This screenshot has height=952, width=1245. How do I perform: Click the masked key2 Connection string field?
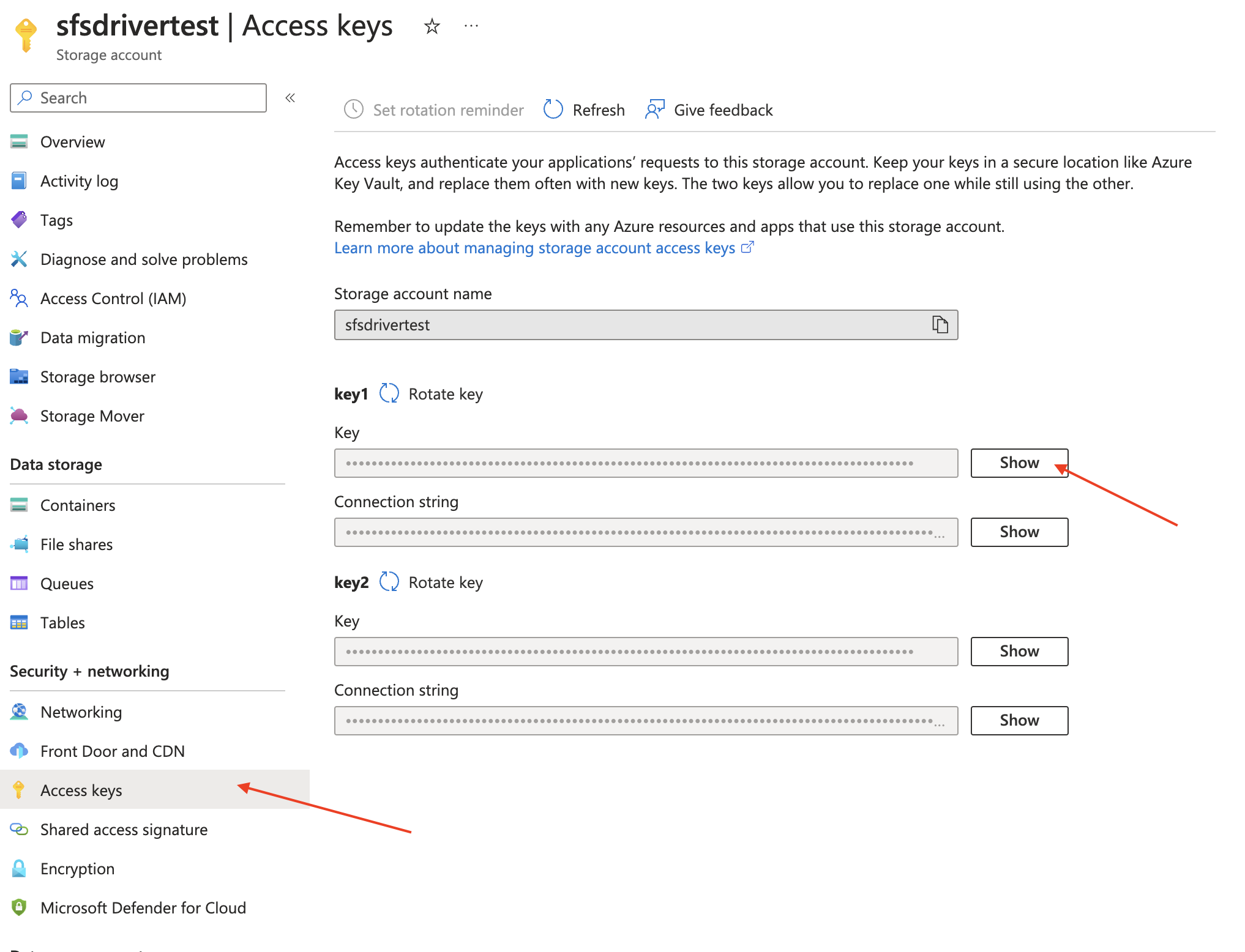tap(646, 721)
